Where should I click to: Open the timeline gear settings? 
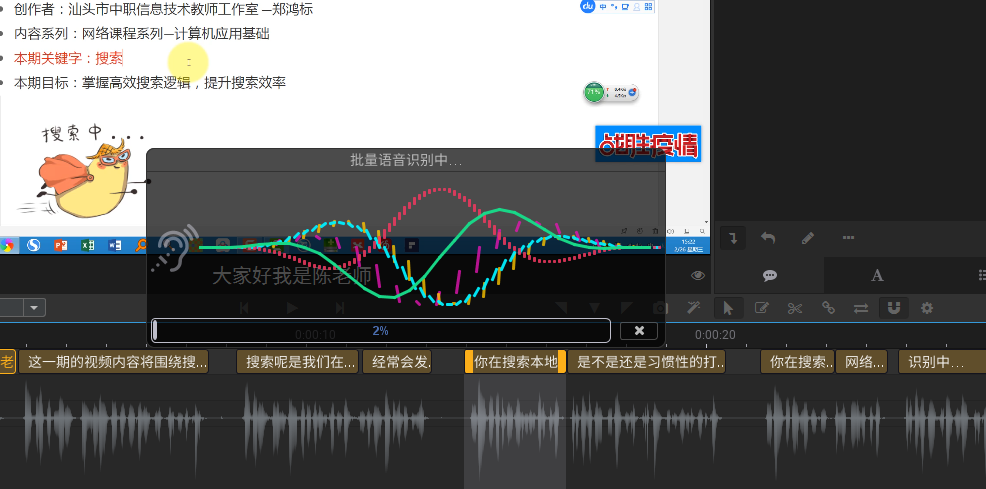[x=926, y=308]
